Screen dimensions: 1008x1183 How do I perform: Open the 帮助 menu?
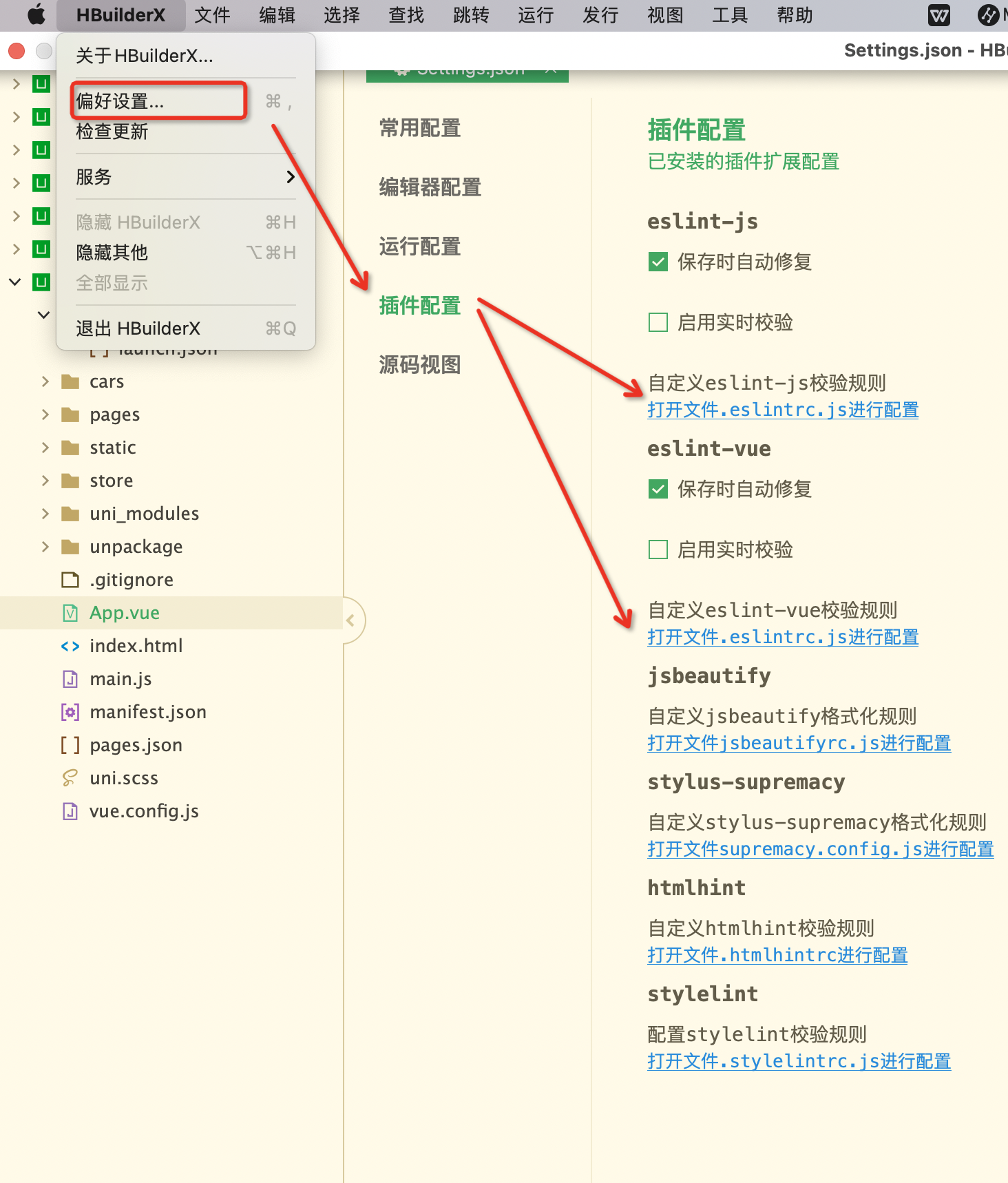[x=795, y=15]
